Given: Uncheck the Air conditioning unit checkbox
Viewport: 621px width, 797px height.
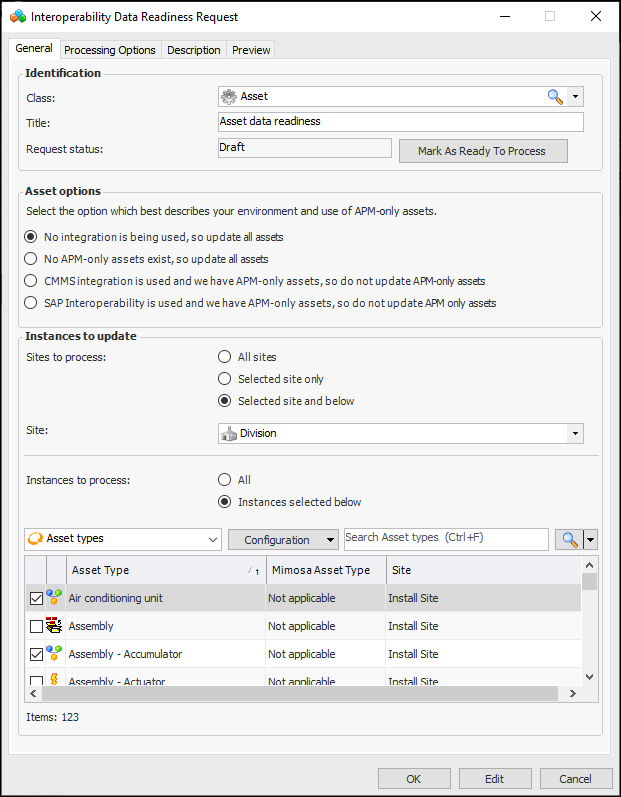Looking at the screenshot, I should click(37, 599).
